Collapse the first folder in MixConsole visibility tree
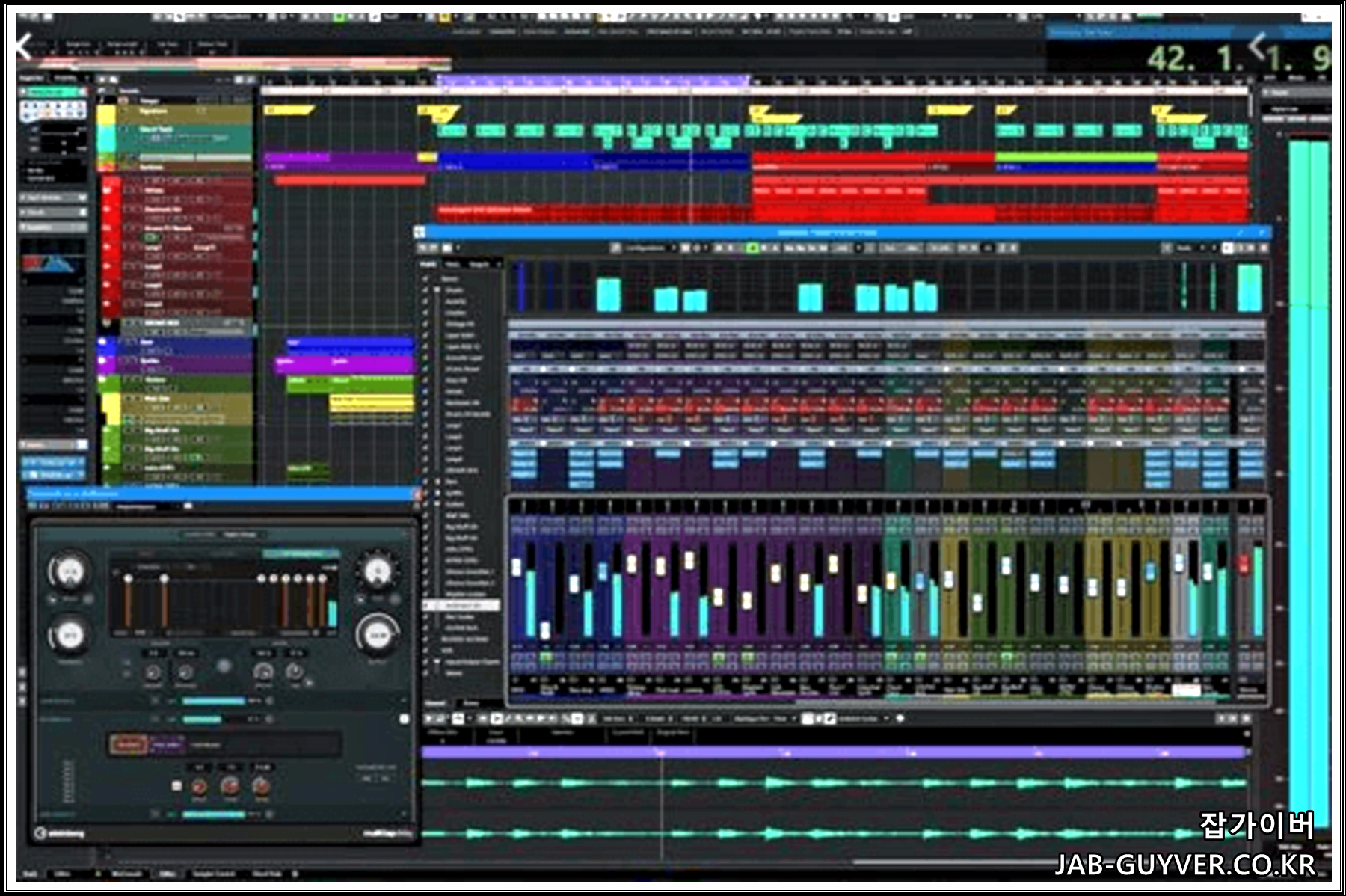This screenshot has width=1346, height=896. click(438, 289)
